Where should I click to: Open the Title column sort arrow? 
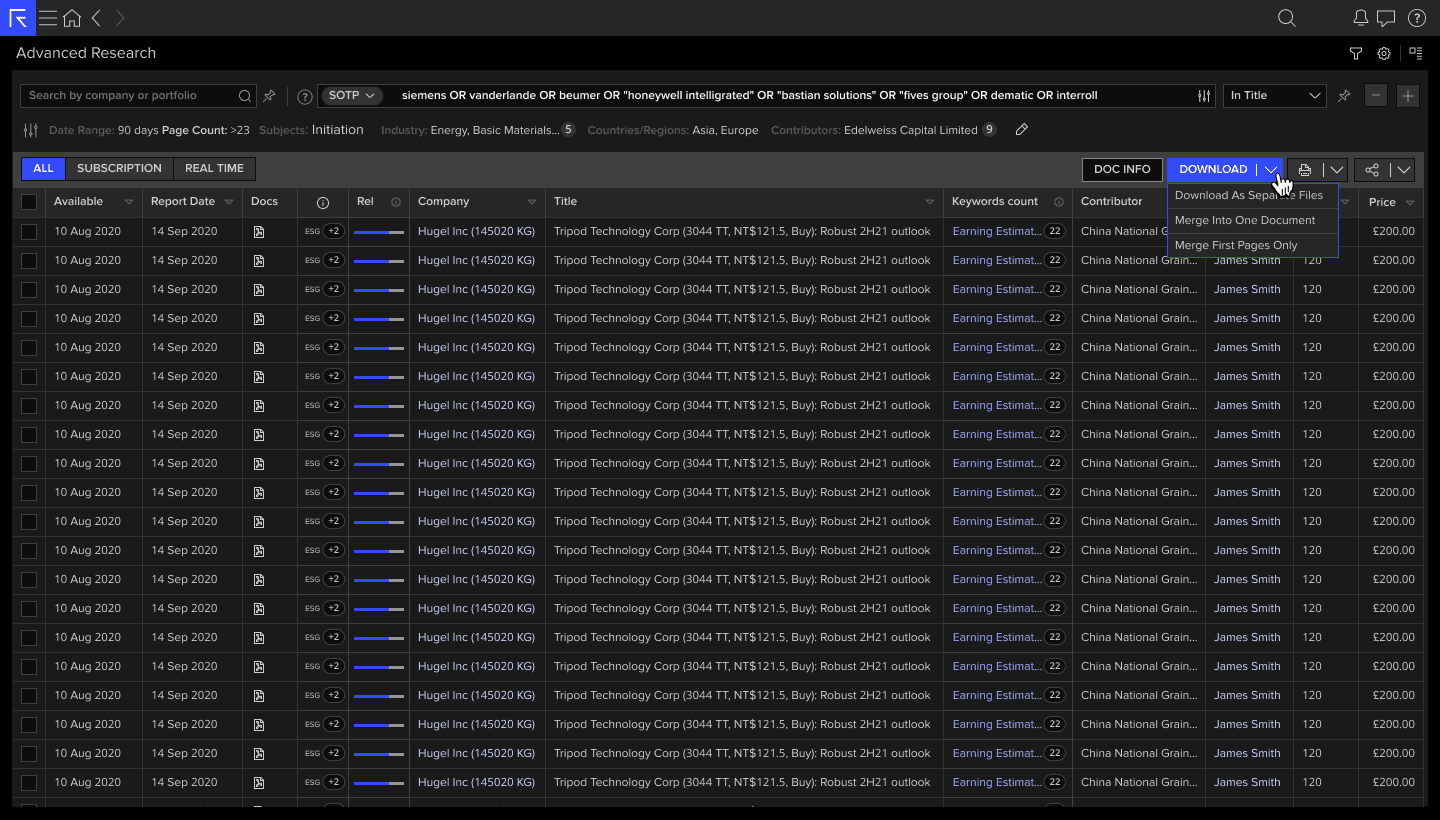[931, 202]
